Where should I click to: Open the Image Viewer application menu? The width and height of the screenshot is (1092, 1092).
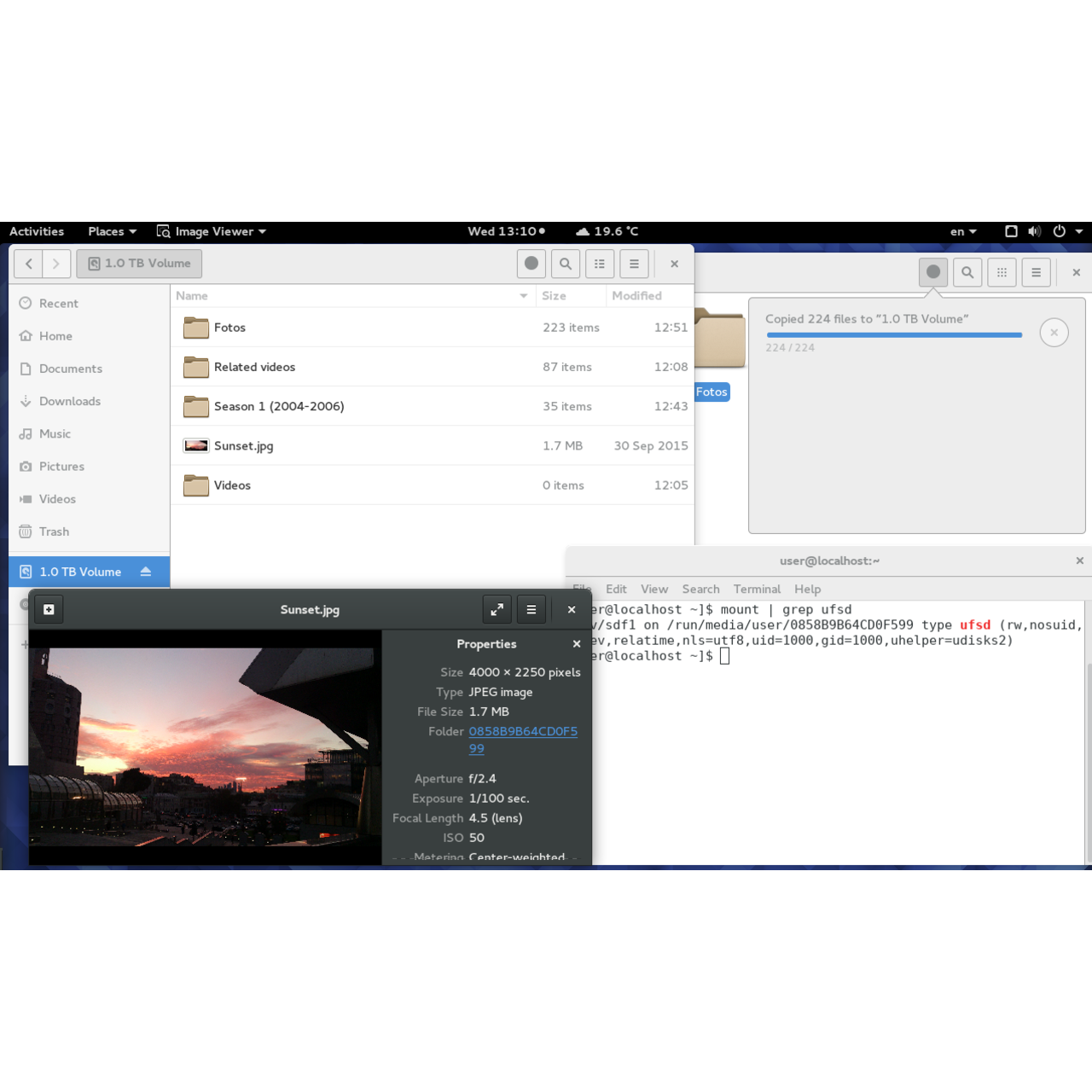pos(212,231)
